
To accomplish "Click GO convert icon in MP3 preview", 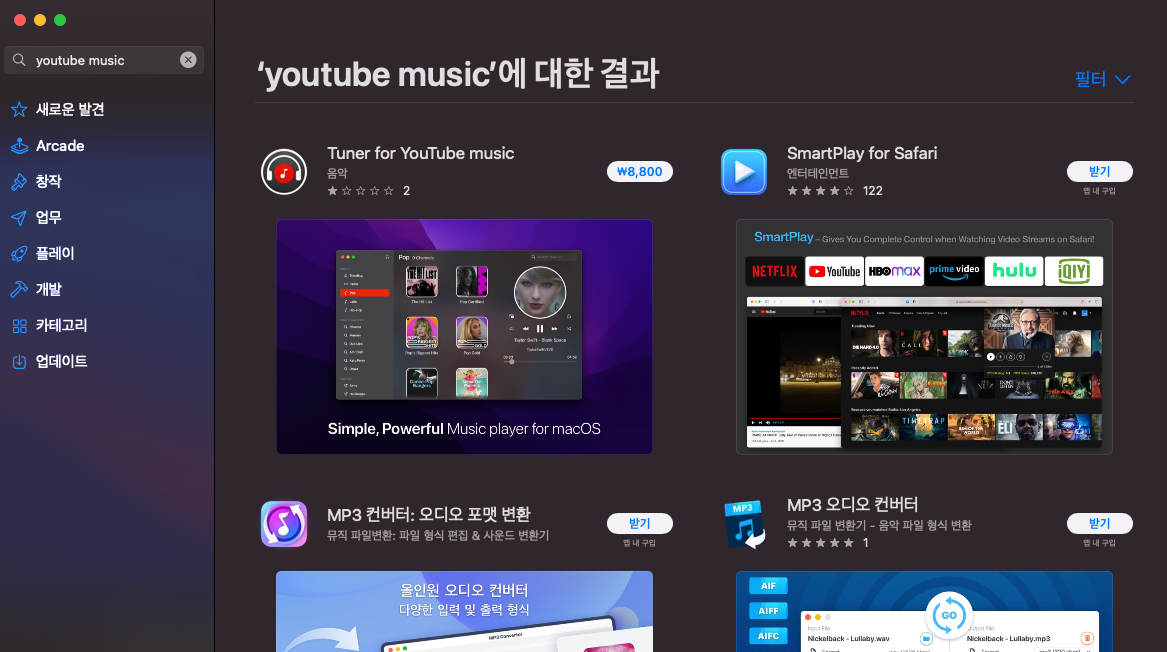I will point(948,616).
